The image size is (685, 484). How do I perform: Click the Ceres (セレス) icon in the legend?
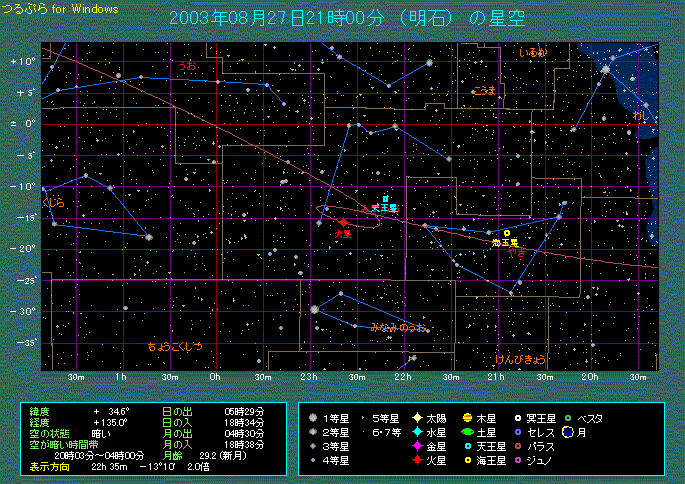pyautogui.click(x=517, y=432)
